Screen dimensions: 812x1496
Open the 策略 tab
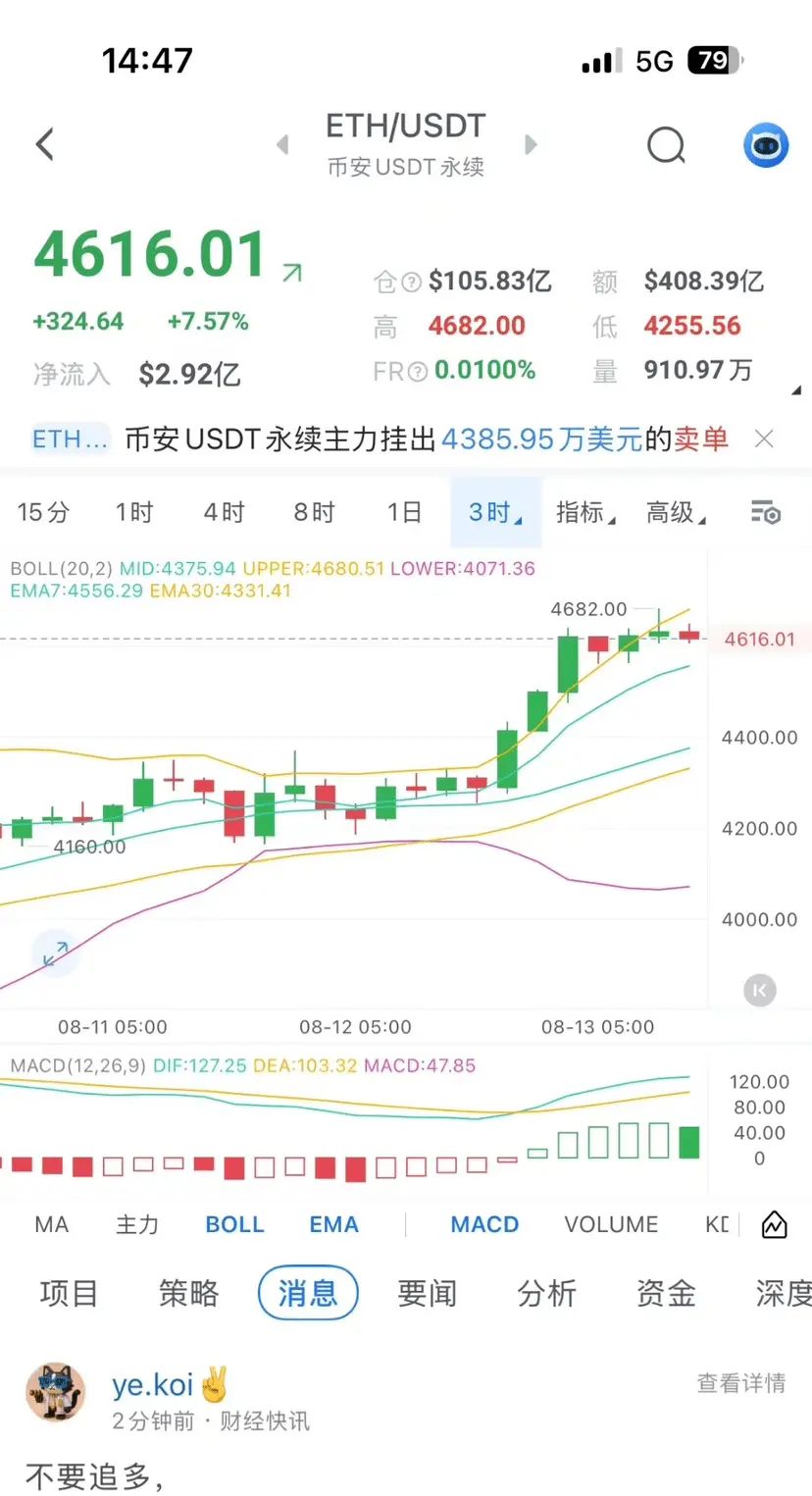pyautogui.click(x=188, y=1294)
